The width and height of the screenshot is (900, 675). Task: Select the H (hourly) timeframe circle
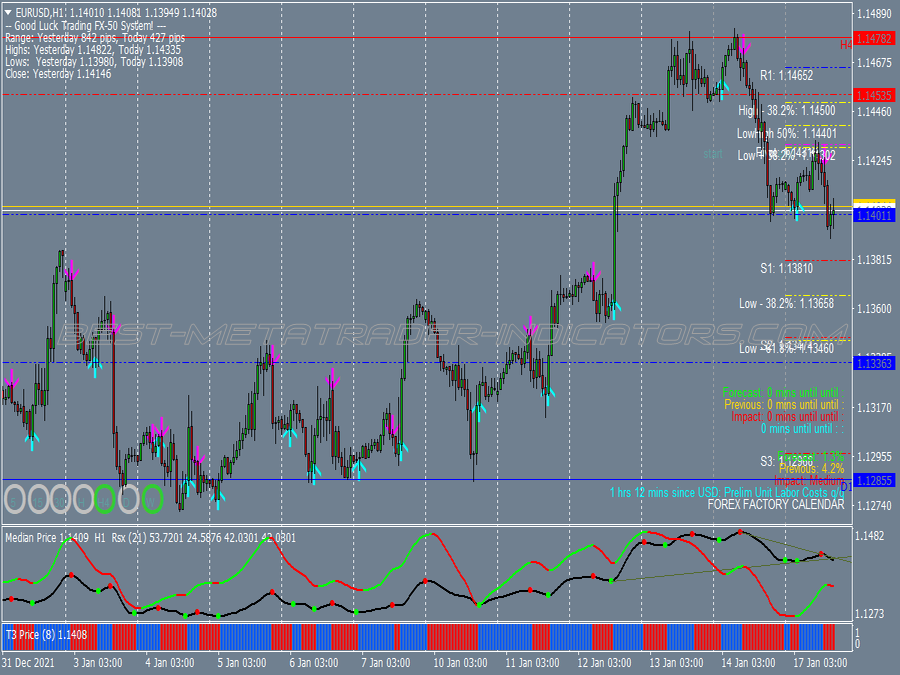[x=83, y=499]
